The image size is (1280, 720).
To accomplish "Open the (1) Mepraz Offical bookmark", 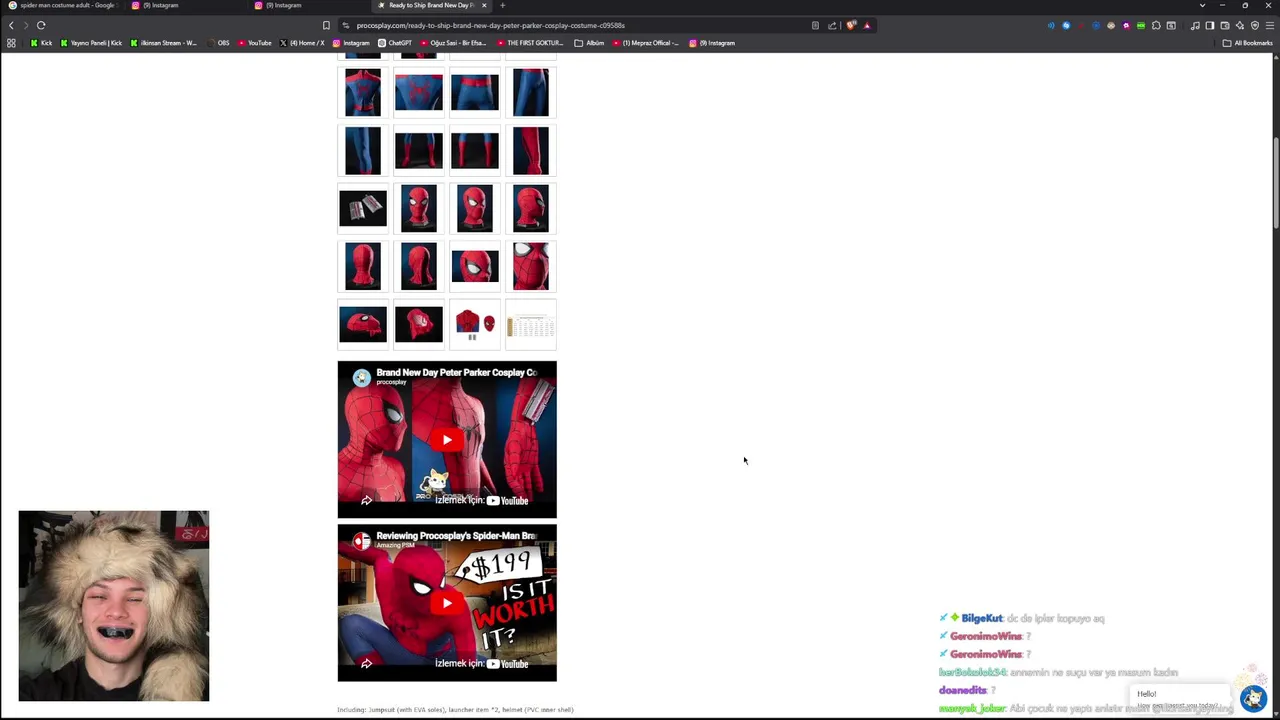I will [645, 43].
